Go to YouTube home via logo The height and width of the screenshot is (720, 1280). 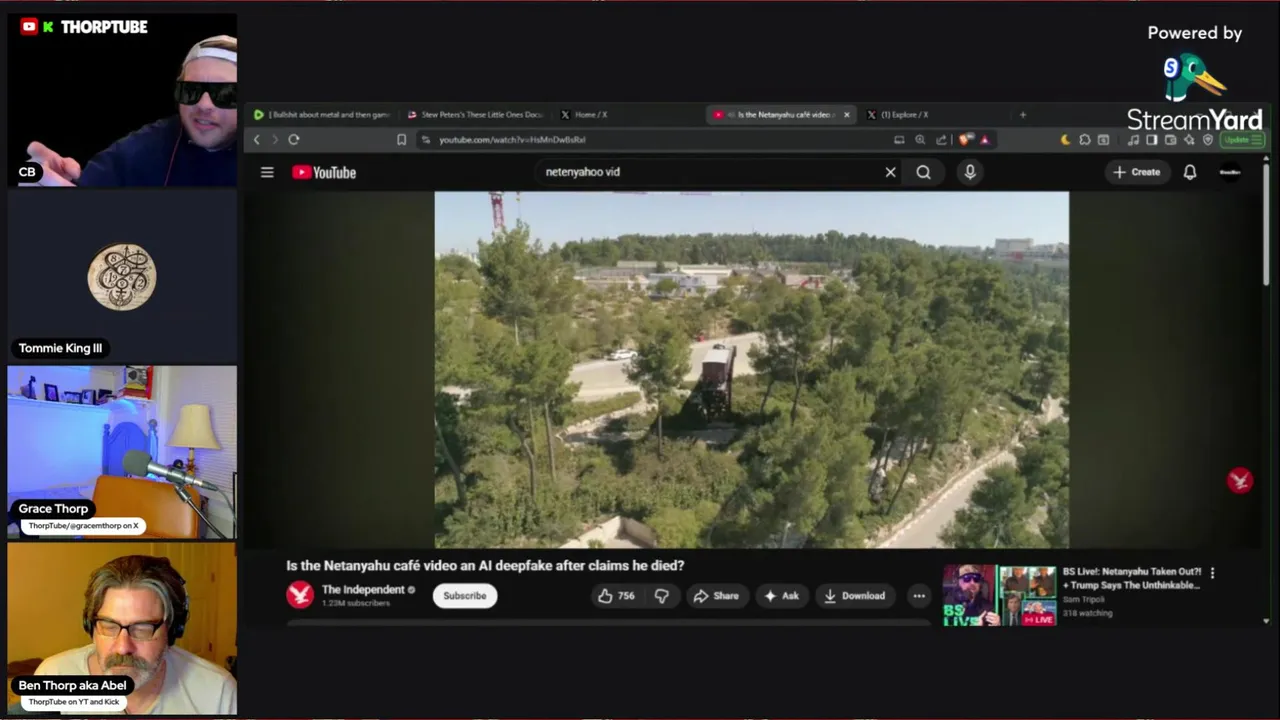click(324, 172)
